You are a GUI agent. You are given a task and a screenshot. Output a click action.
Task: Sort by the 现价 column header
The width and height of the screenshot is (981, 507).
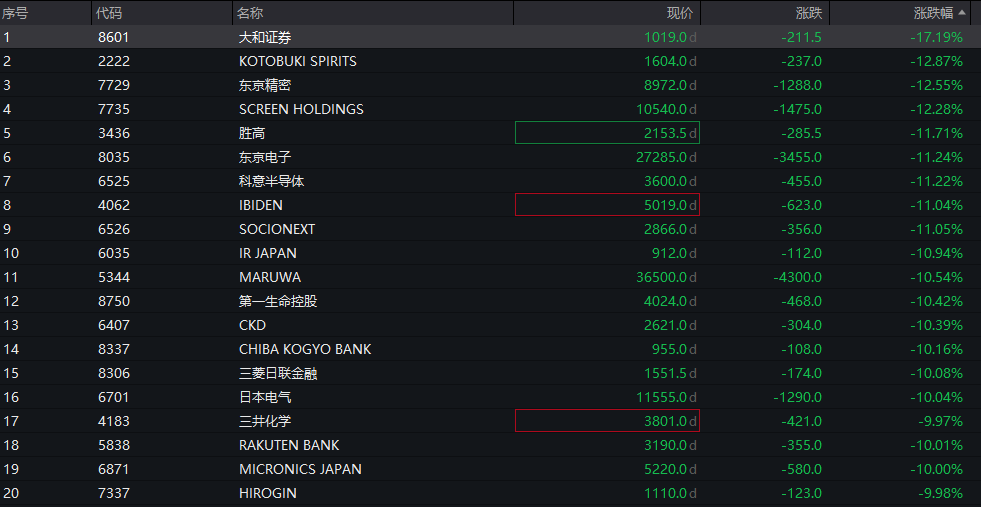coord(679,13)
